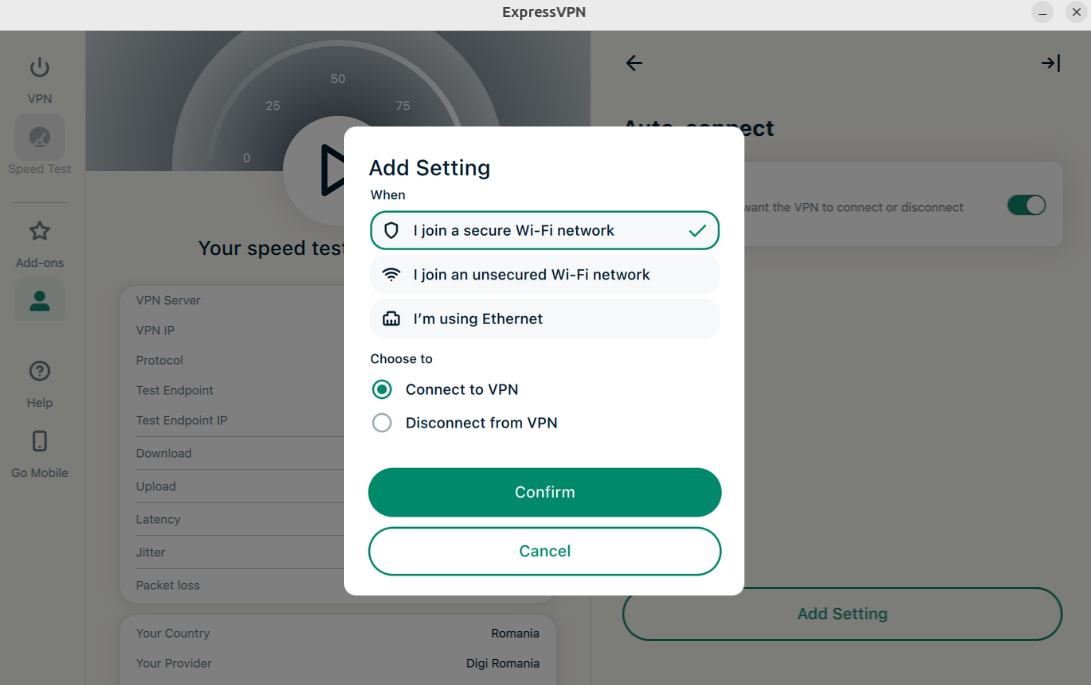Click the back arrow in settings panel

click(x=634, y=63)
